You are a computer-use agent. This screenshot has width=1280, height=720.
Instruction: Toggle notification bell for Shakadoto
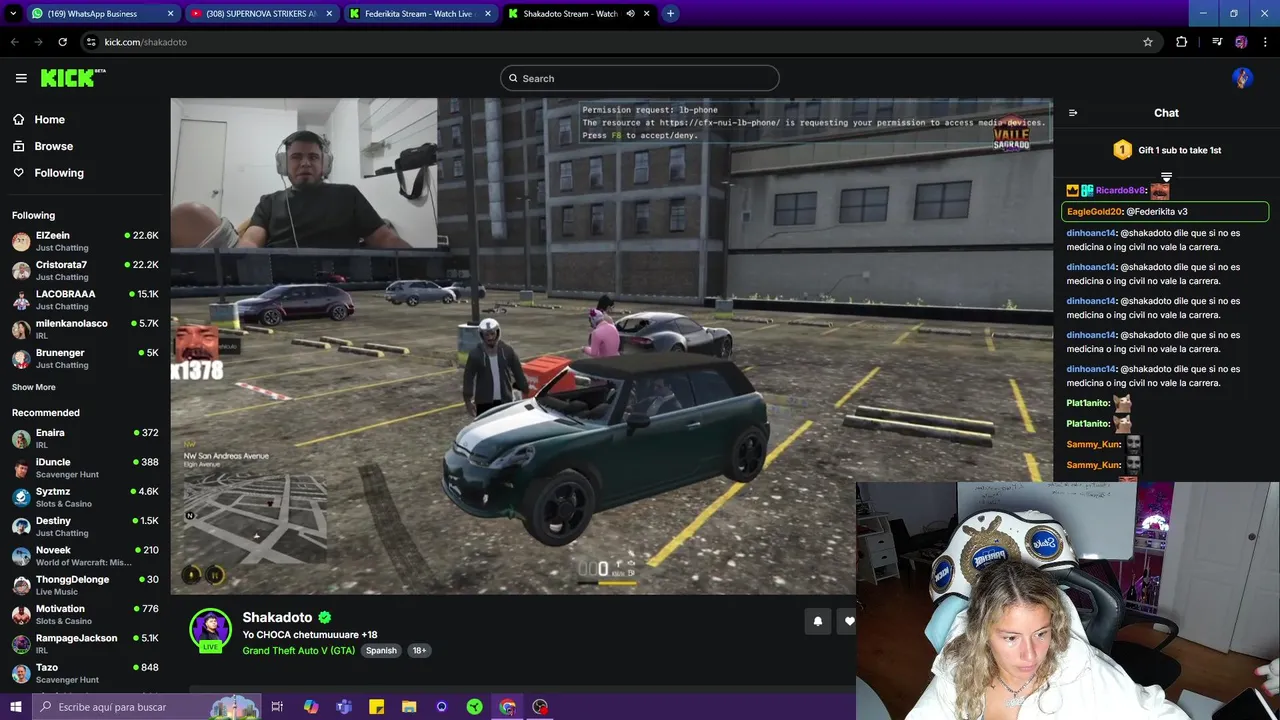pos(818,621)
